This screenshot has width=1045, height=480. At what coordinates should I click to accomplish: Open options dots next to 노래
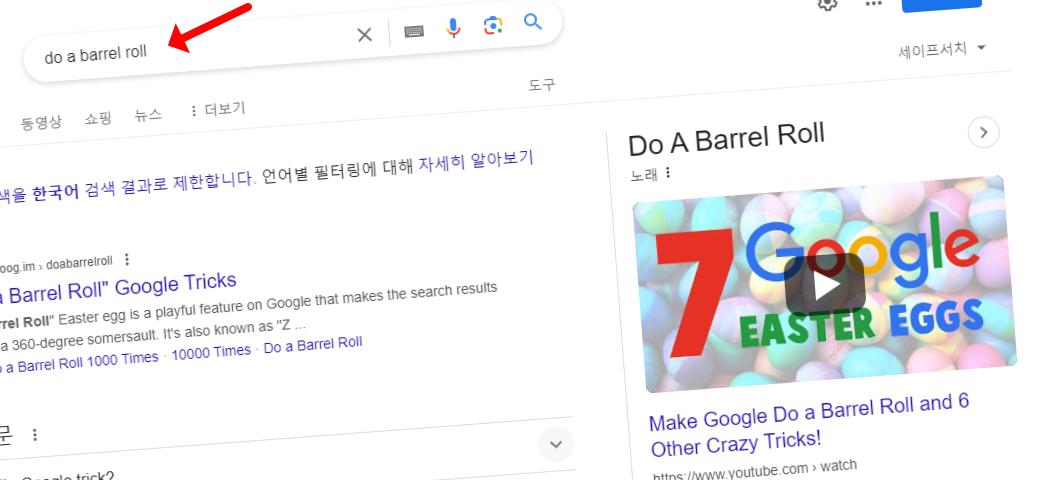(667, 173)
